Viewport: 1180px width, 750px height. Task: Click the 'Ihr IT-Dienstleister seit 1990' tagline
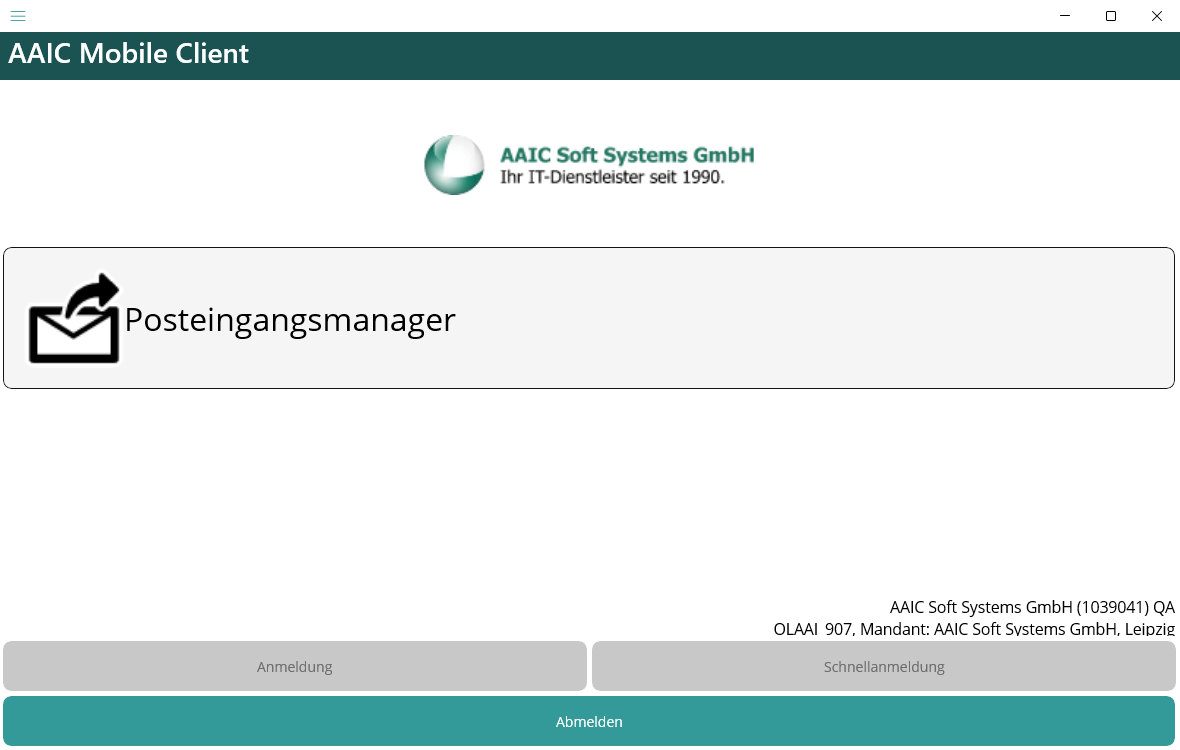612,178
